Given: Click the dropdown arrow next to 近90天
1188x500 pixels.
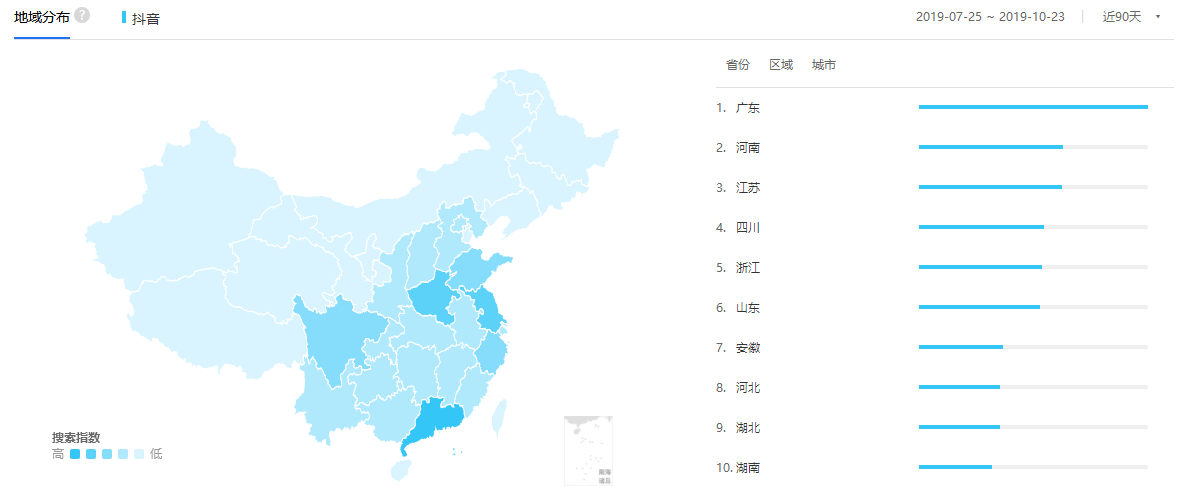Looking at the screenshot, I should pos(1158,17).
